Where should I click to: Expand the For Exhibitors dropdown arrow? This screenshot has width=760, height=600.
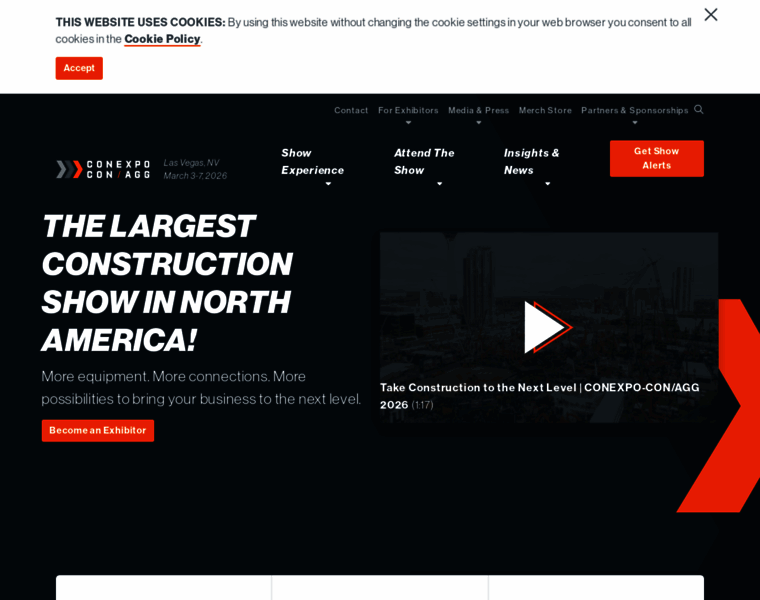[x=409, y=123]
